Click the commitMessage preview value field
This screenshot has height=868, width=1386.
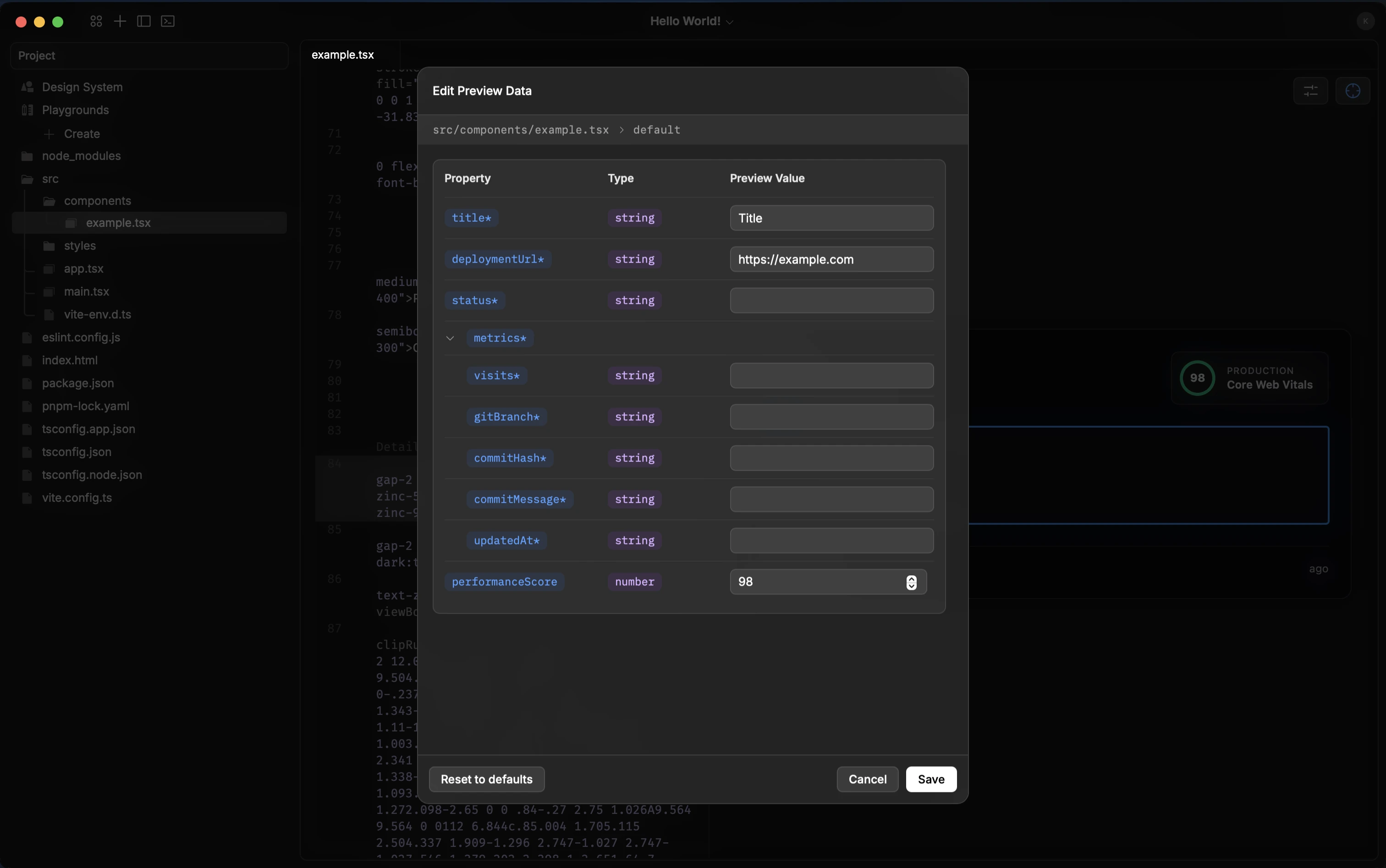(831, 500)
